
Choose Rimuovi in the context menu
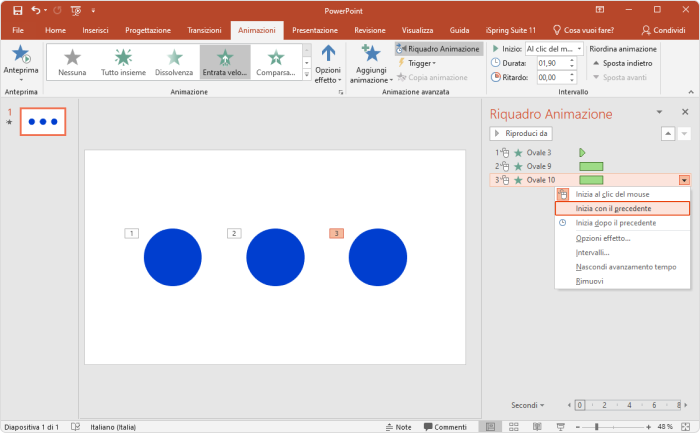click(x=622, y=281)
